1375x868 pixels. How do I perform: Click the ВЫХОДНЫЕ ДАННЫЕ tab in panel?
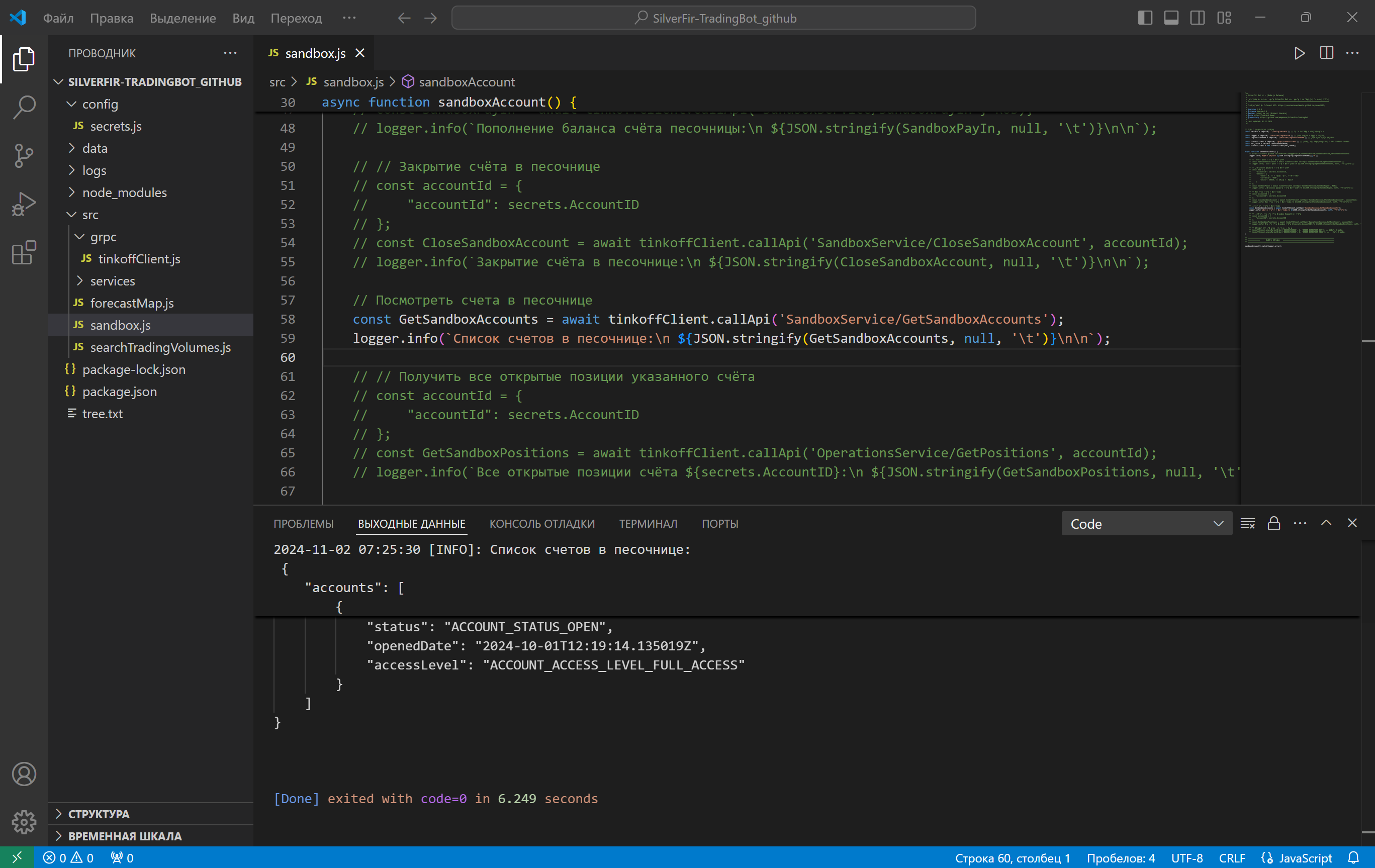coord(412,523)
